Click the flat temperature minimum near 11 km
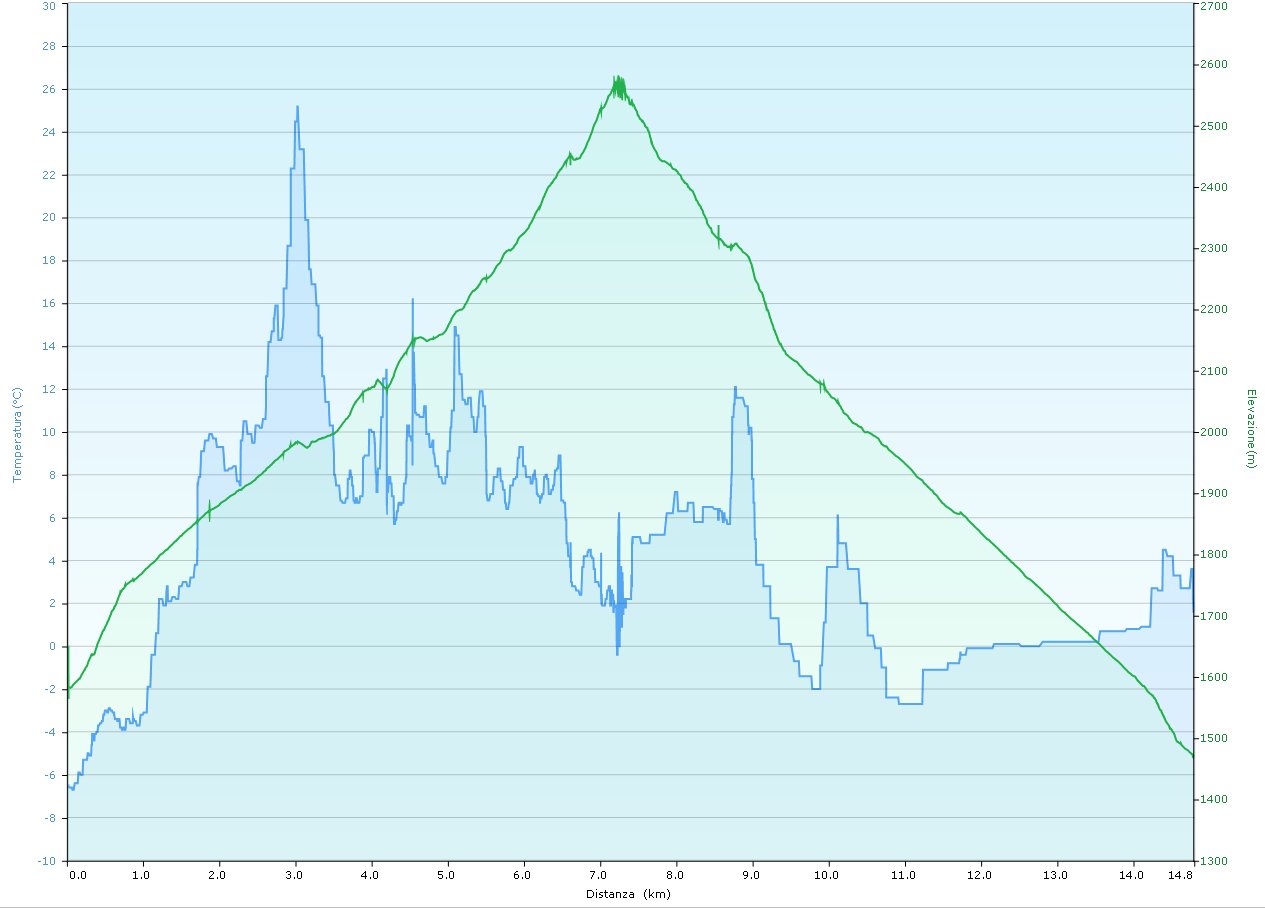Viewport: 1265px width, 908px height. (910, 704)
